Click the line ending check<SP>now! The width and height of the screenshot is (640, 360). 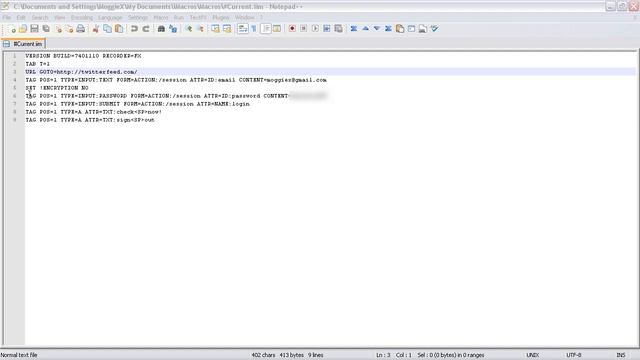click(93, 112)
